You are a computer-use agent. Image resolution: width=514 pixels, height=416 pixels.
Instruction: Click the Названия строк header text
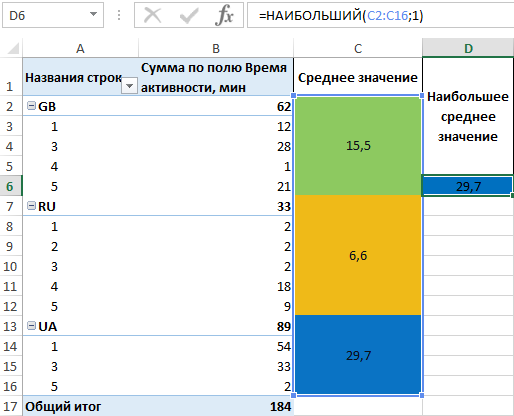(73, 77)
